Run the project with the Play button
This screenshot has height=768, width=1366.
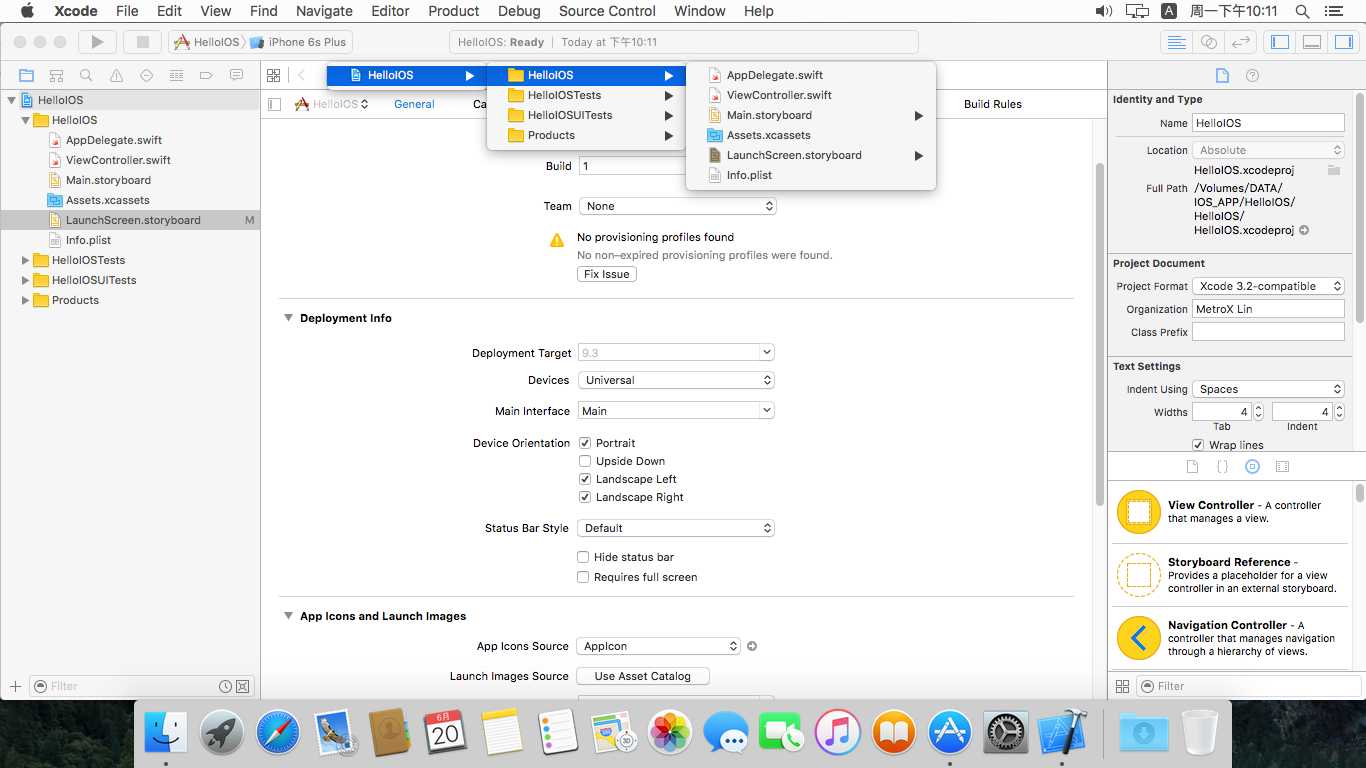pos(97,42)
